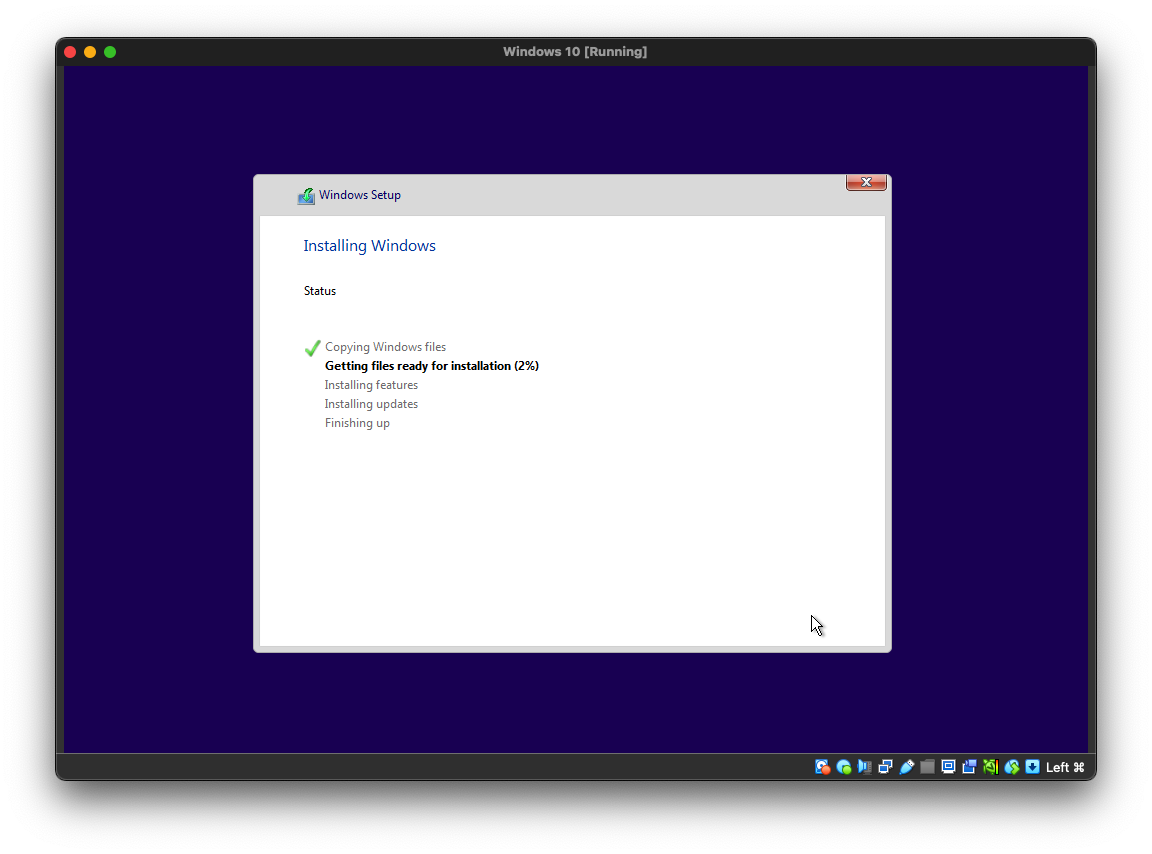Click the green macOS full-screen button
1152x854 pixels.
pyautogui.click(x=110, y=52)
